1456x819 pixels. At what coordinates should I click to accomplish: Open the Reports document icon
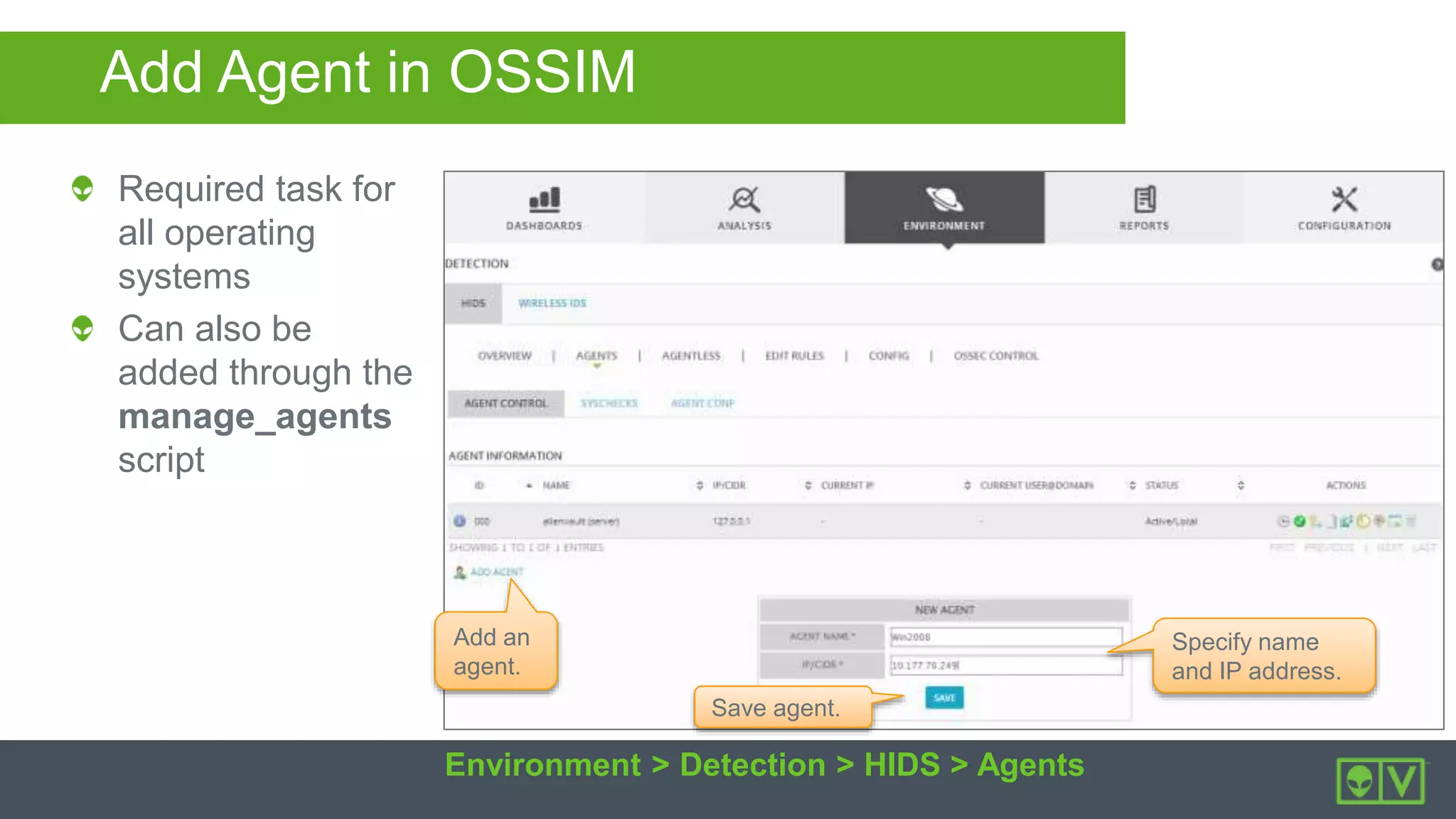pos(1145,200)
